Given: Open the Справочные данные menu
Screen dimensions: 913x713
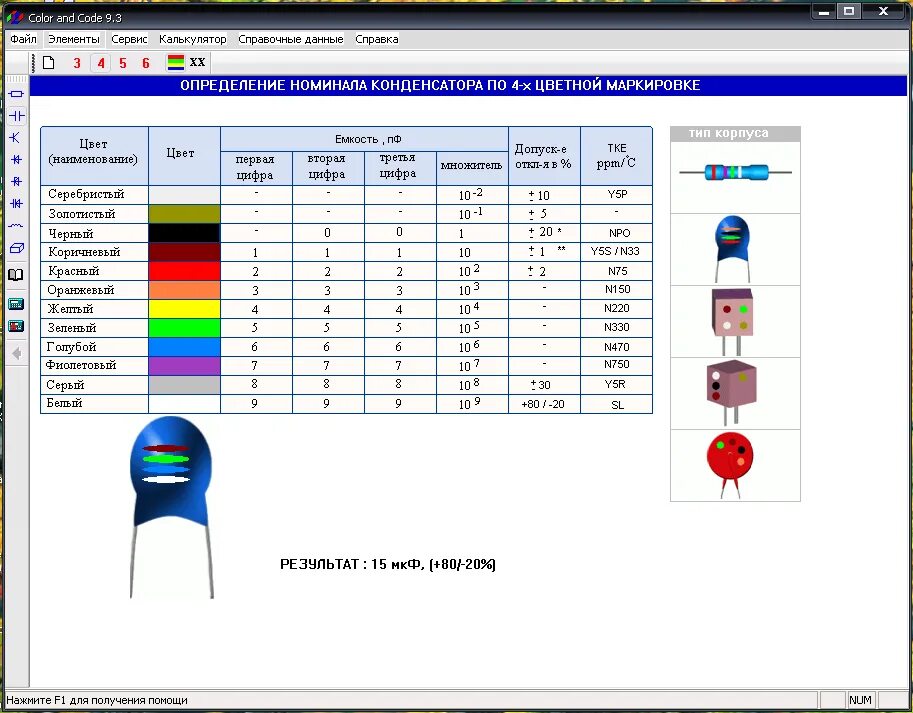Looking at the screenshot, I should tap(291, 39).
